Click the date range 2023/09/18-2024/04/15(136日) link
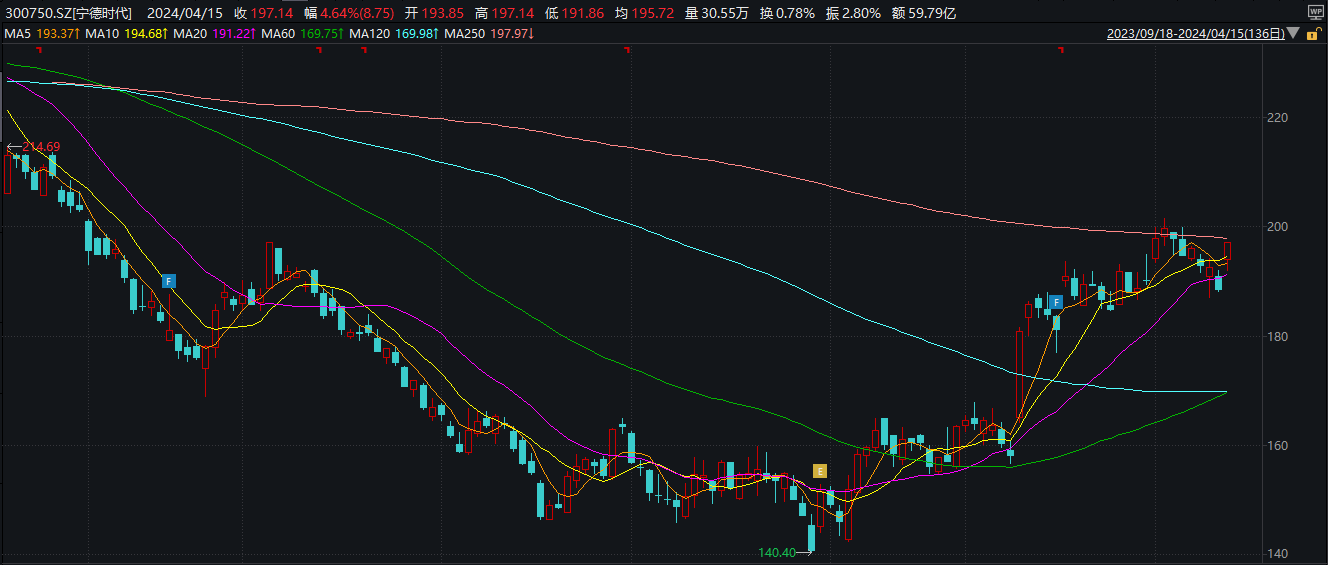 1194,34
